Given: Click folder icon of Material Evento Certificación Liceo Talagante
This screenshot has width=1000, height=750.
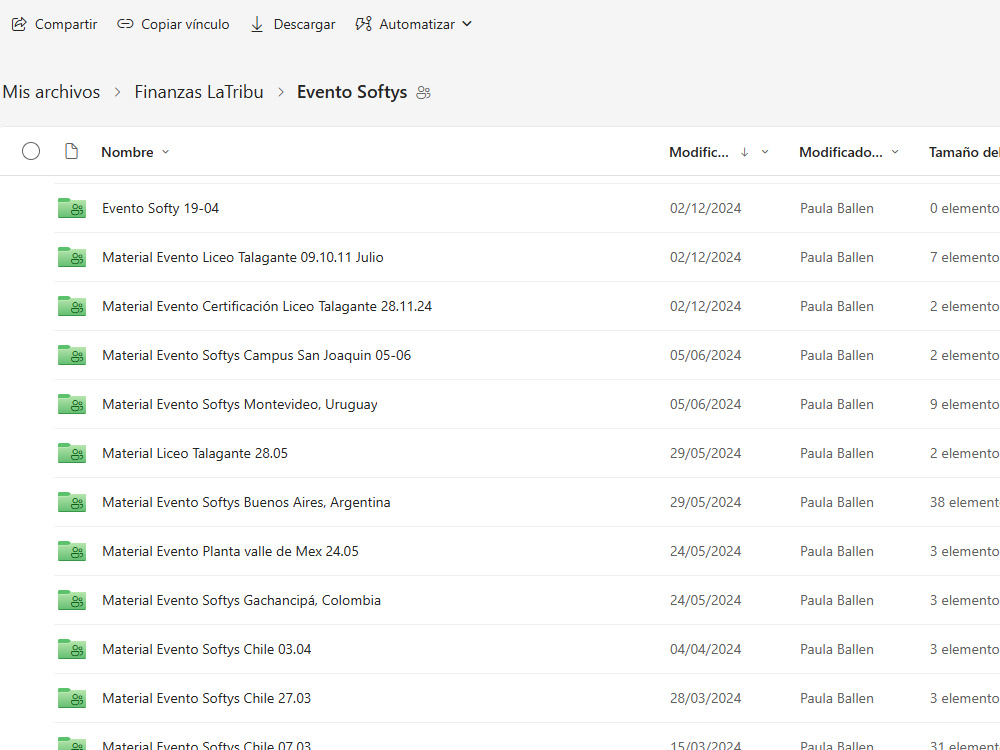Looking at the screenshot, I should pos(72,306).
